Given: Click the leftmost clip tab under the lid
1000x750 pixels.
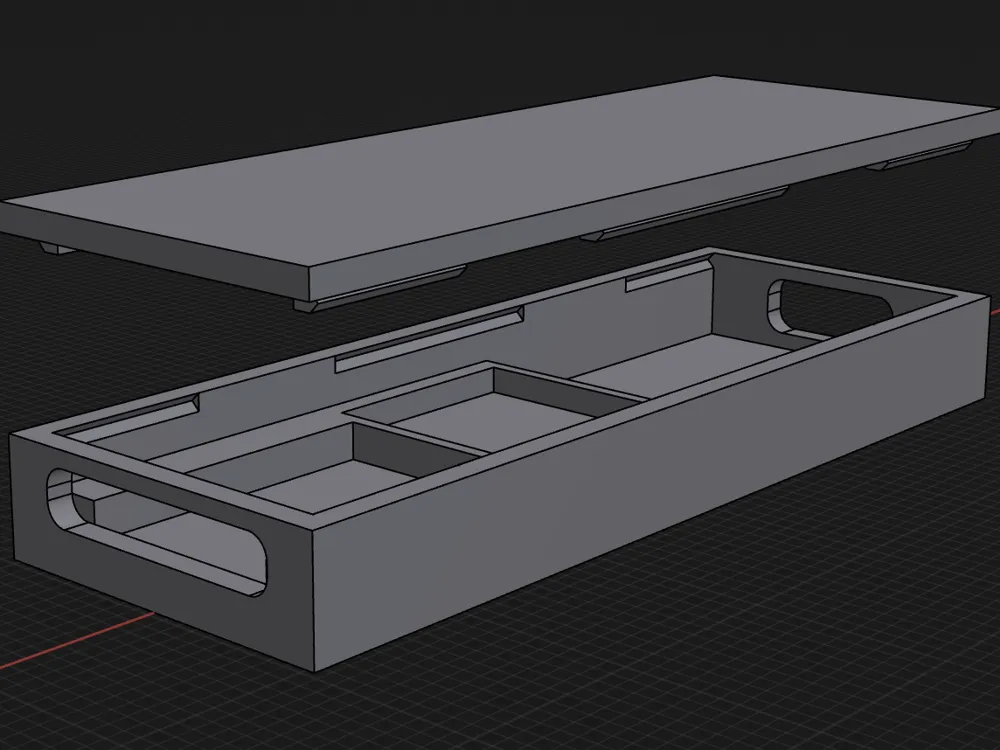Looking at the screenshot, I should pyautogui.click(x=57, y=248).
